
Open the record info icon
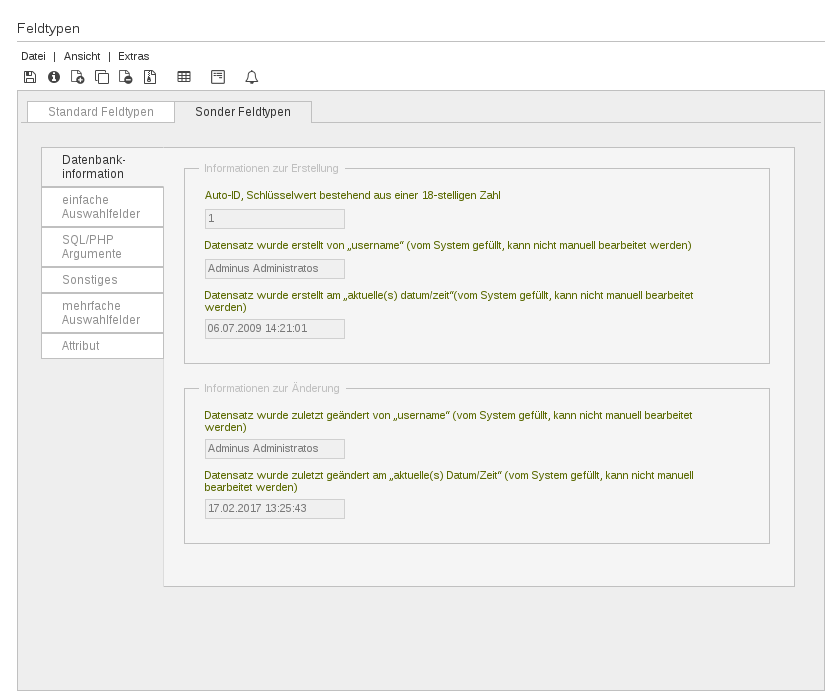pyautogui.click(x=54, y=77)
